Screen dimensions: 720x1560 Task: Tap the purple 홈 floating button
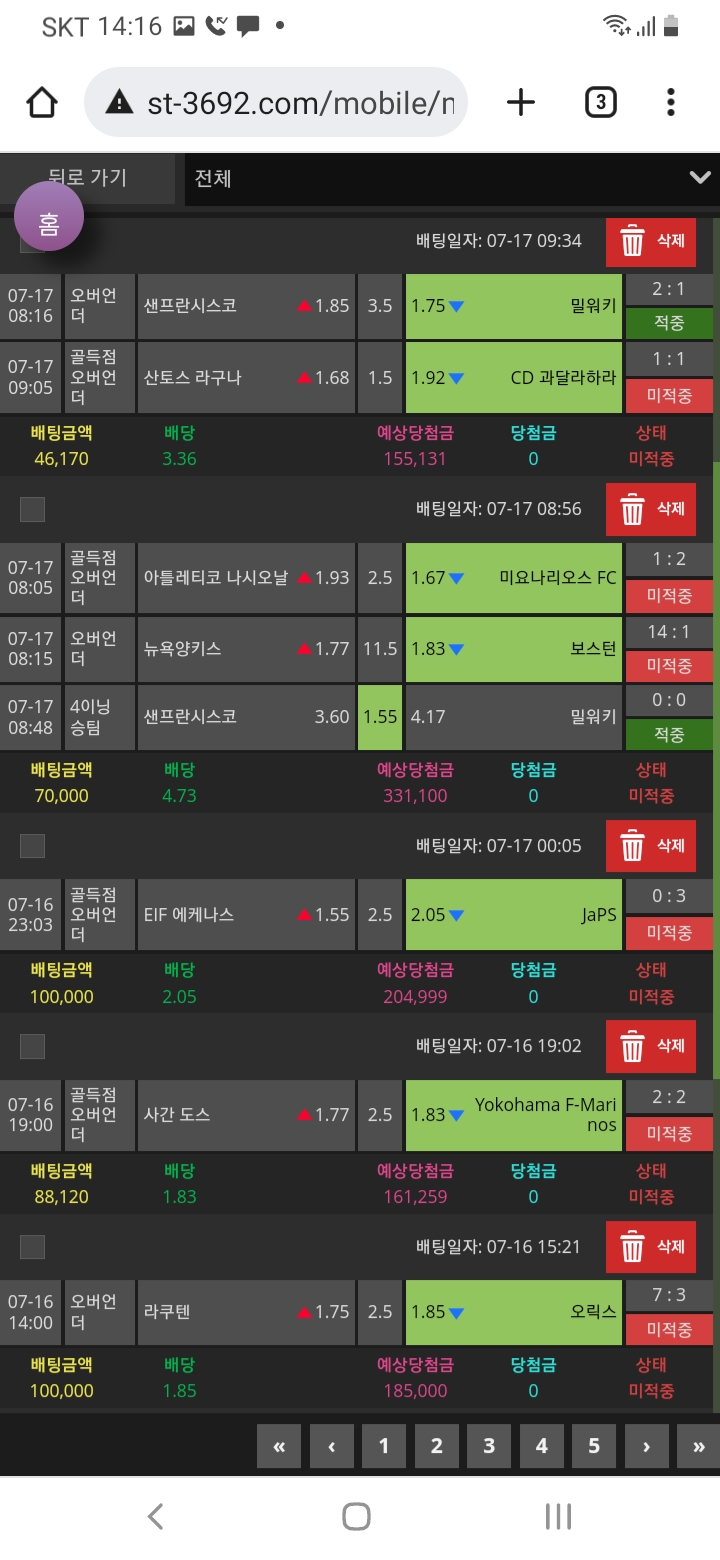(49, 222)
